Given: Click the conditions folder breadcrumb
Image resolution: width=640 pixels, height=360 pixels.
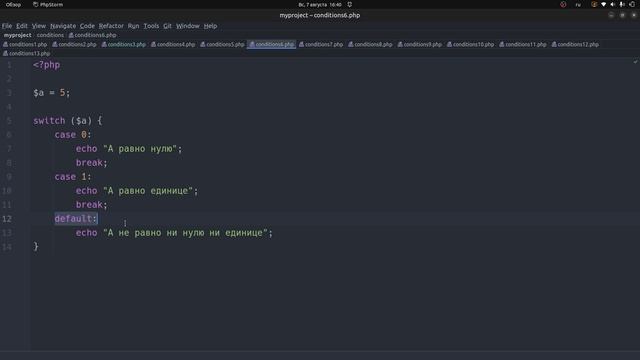Looking at the screenshot, I should [x=50, y=35].
